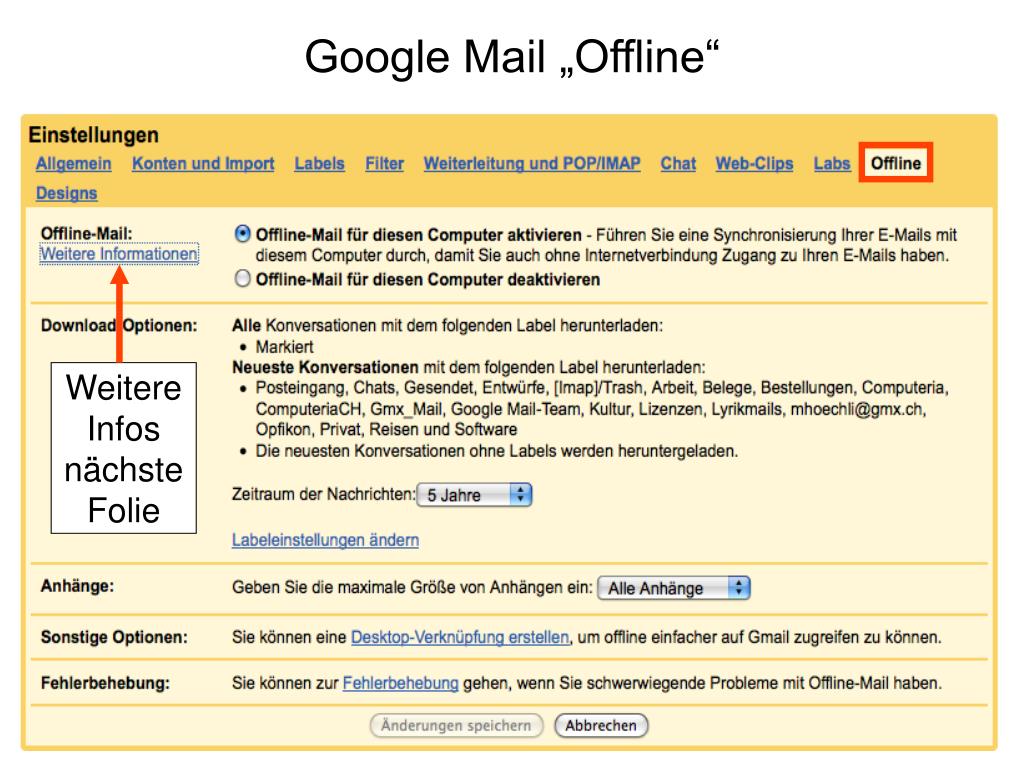The width and height of the screenshot is (1024, 768).
Task: Click the Einstellungen heading
Action: (93, 135)
